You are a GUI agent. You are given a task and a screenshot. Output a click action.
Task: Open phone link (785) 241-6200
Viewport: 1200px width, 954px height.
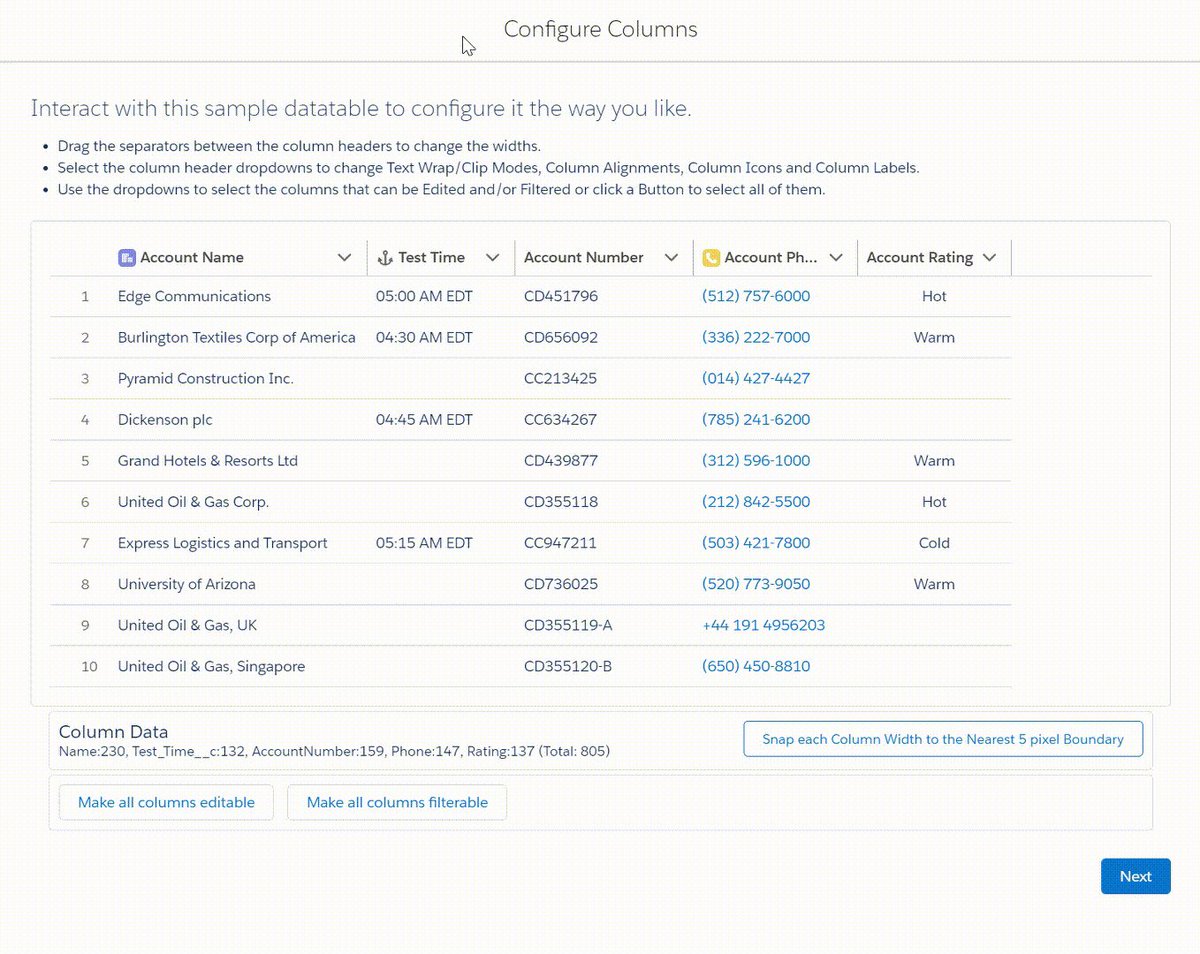pyautogui.click(x=756, y=419)
